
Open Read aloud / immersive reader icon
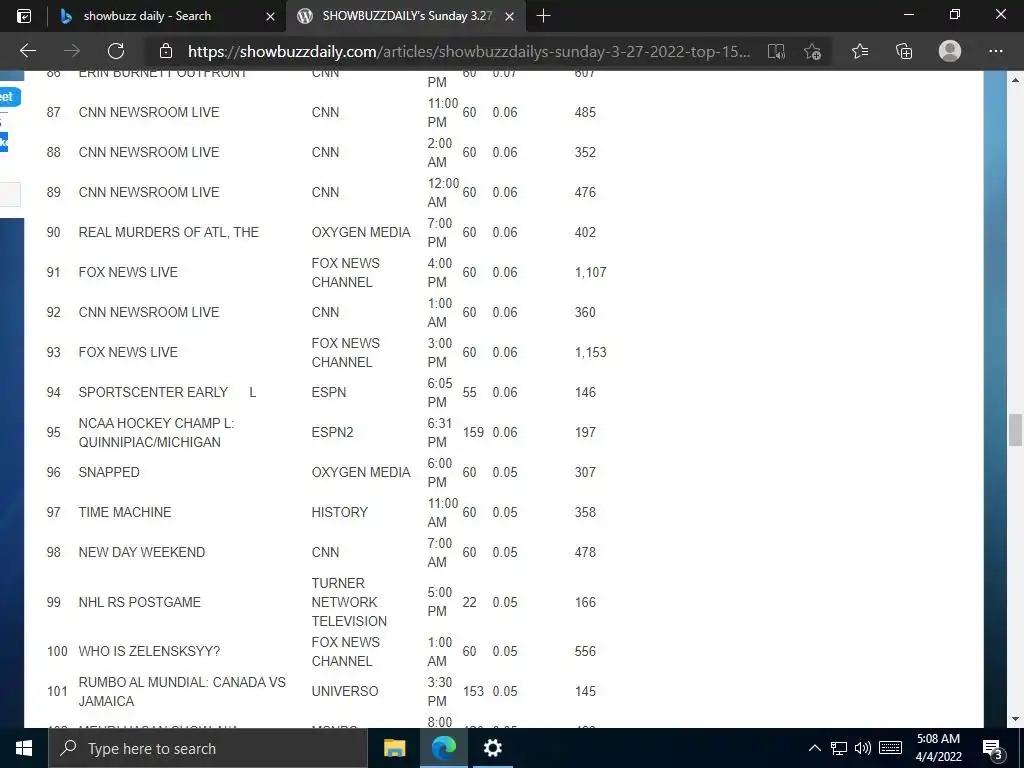point(776,52)
